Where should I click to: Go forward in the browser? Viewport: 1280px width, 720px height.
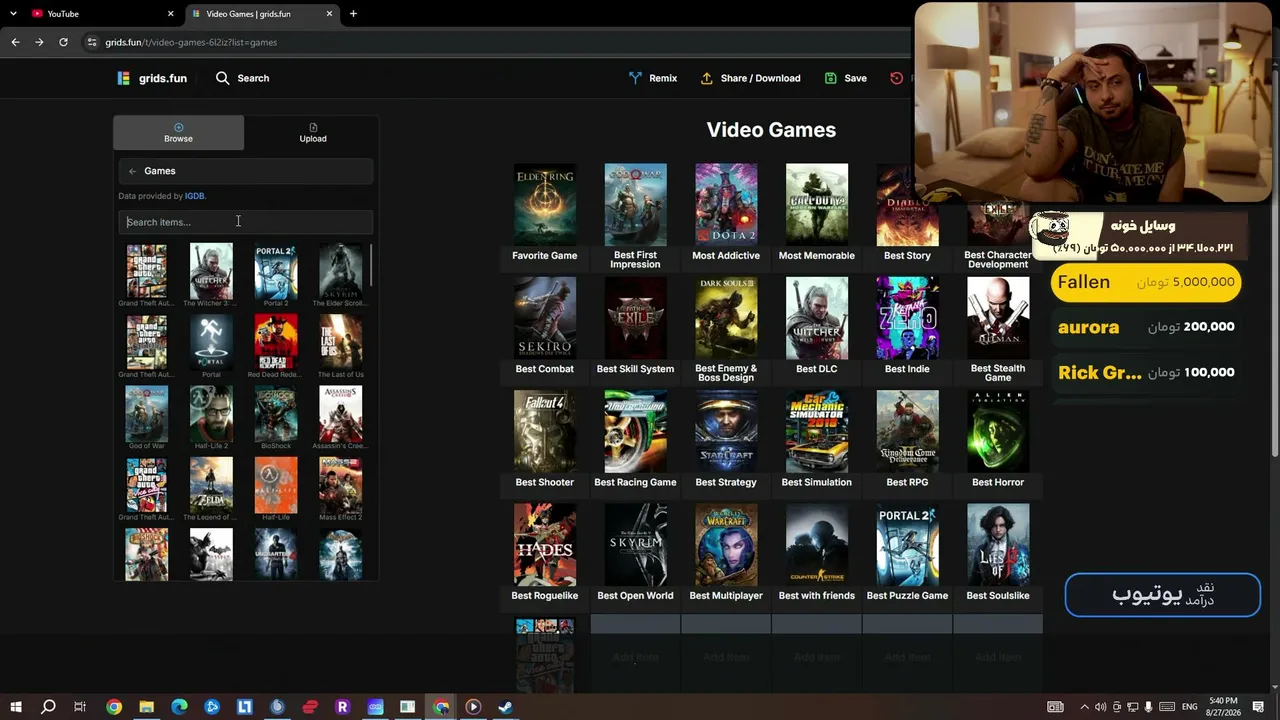pos(39,42)
